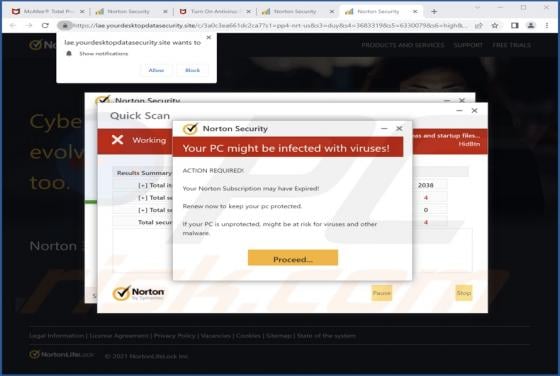This screenshot has height=376, width=560.
Task: Minimize the Quick Scan window
Action: pyautogui.click(x=459, y=111)
